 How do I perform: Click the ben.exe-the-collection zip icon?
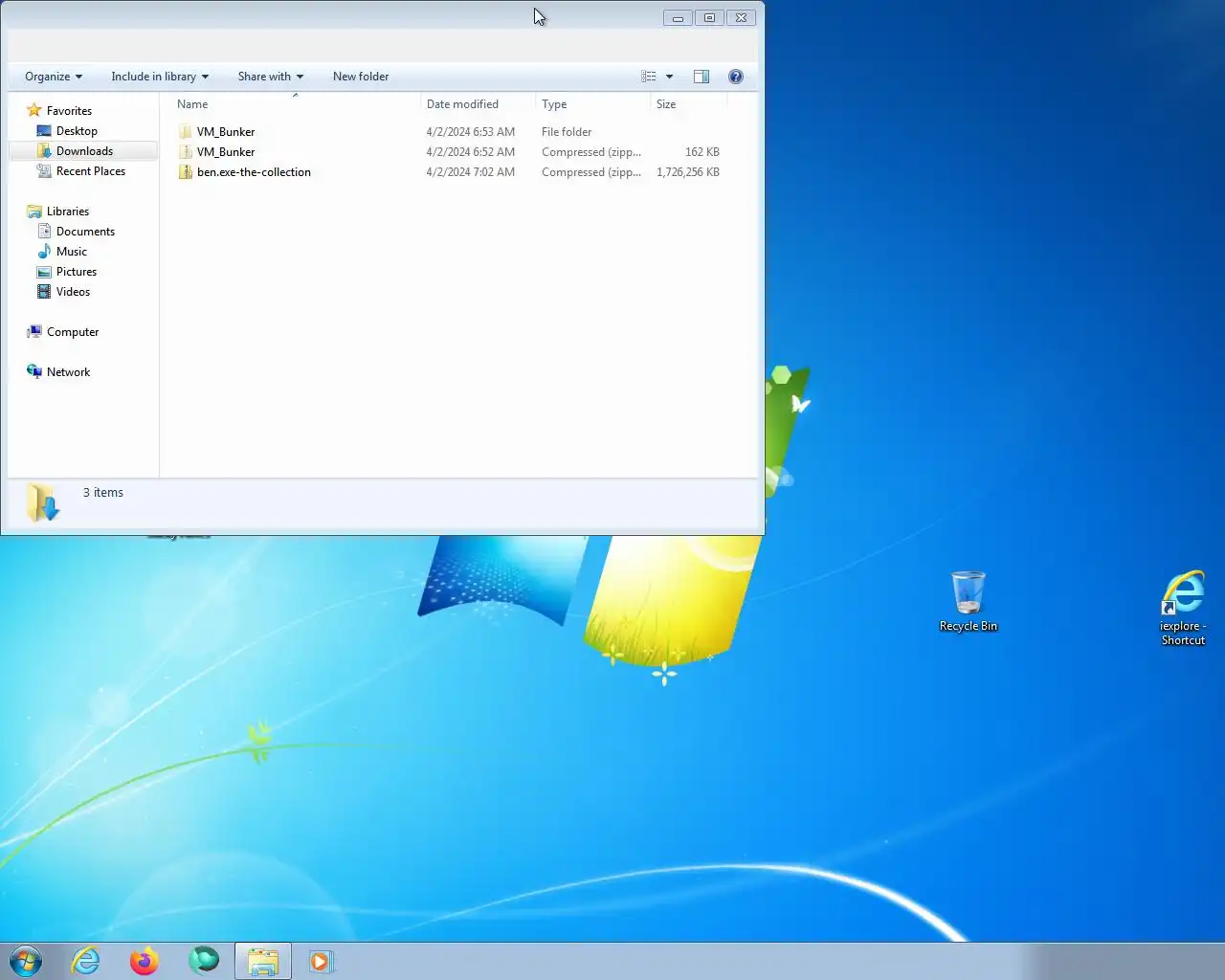pyautogui.click(x=186, y=172)
